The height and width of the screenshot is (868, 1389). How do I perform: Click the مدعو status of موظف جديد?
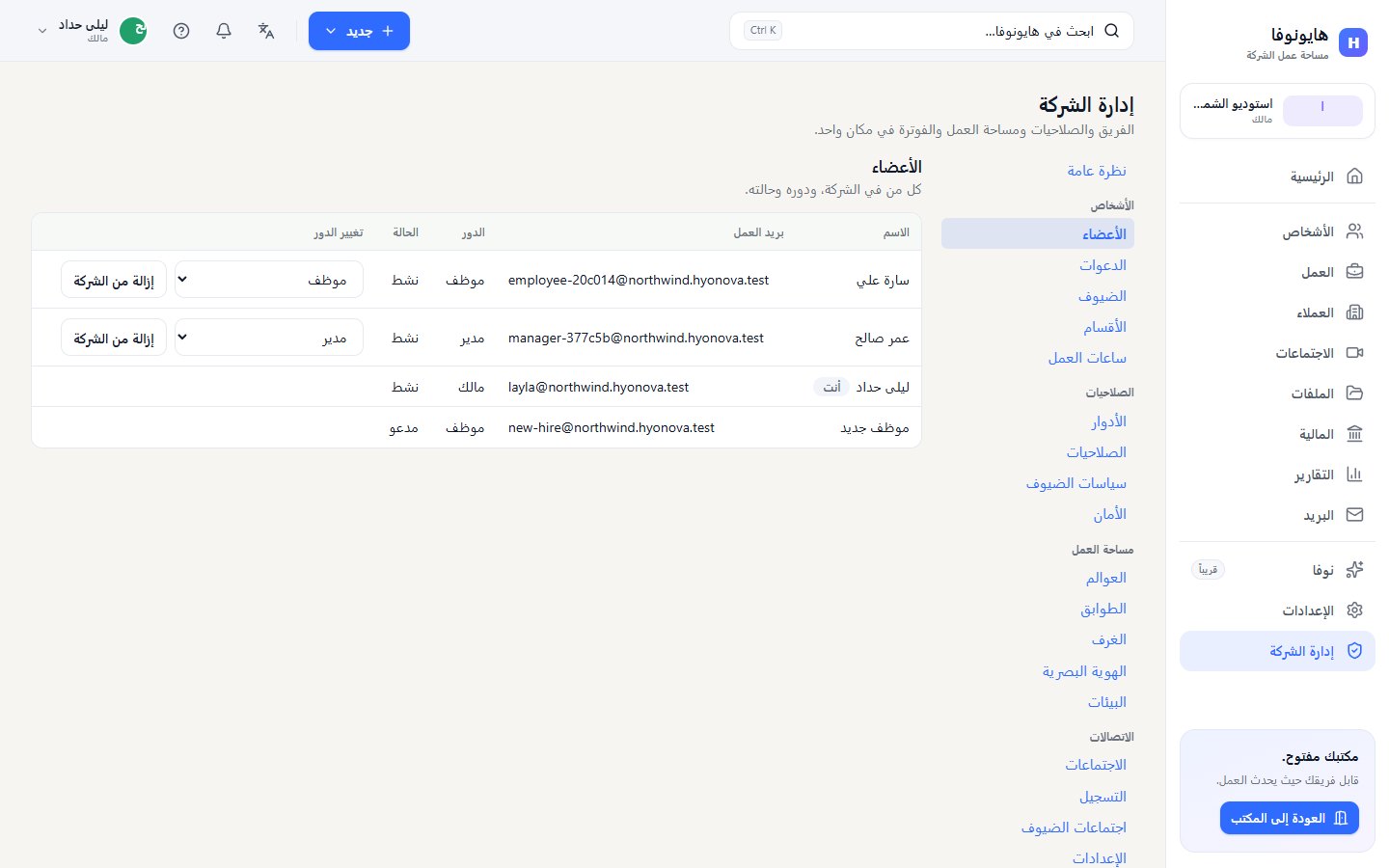pyautogui.click(x=403, y=427)
